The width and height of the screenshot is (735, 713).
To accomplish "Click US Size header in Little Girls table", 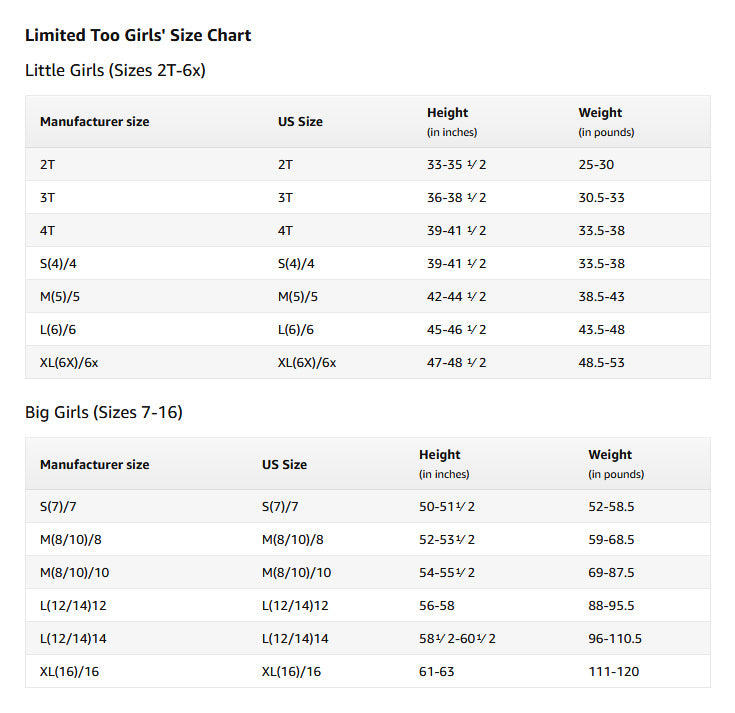I will pyautogui.click(x=300, y=122).
